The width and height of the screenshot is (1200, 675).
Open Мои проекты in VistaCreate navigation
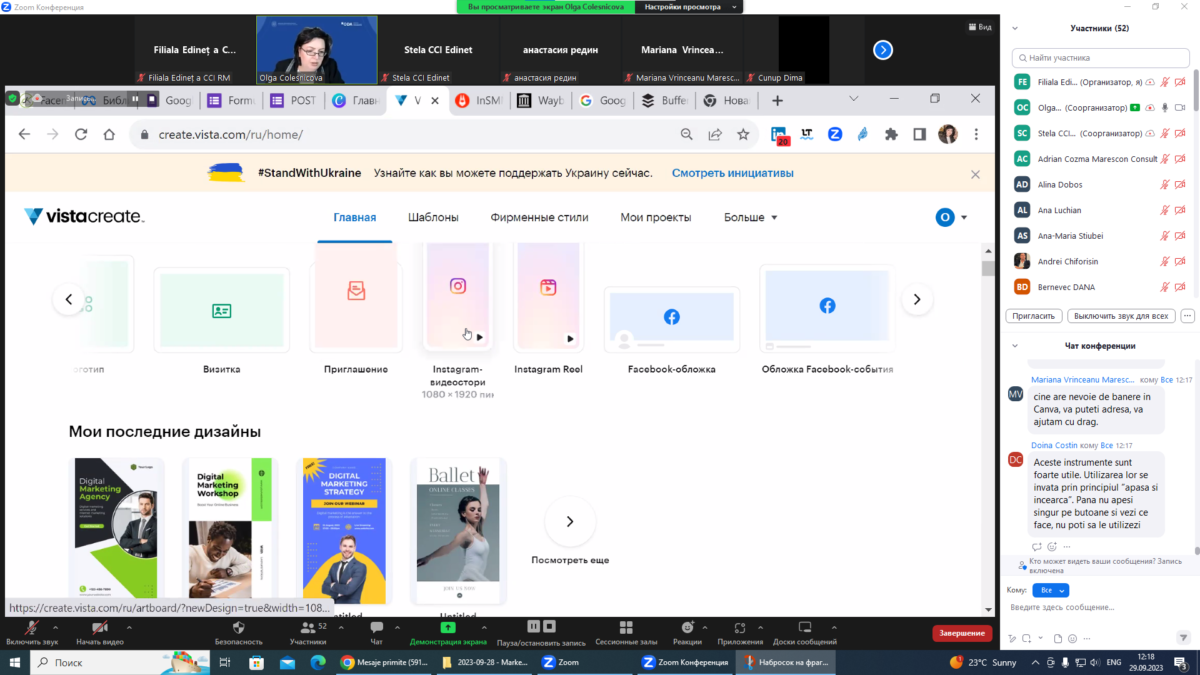point(655,217)
